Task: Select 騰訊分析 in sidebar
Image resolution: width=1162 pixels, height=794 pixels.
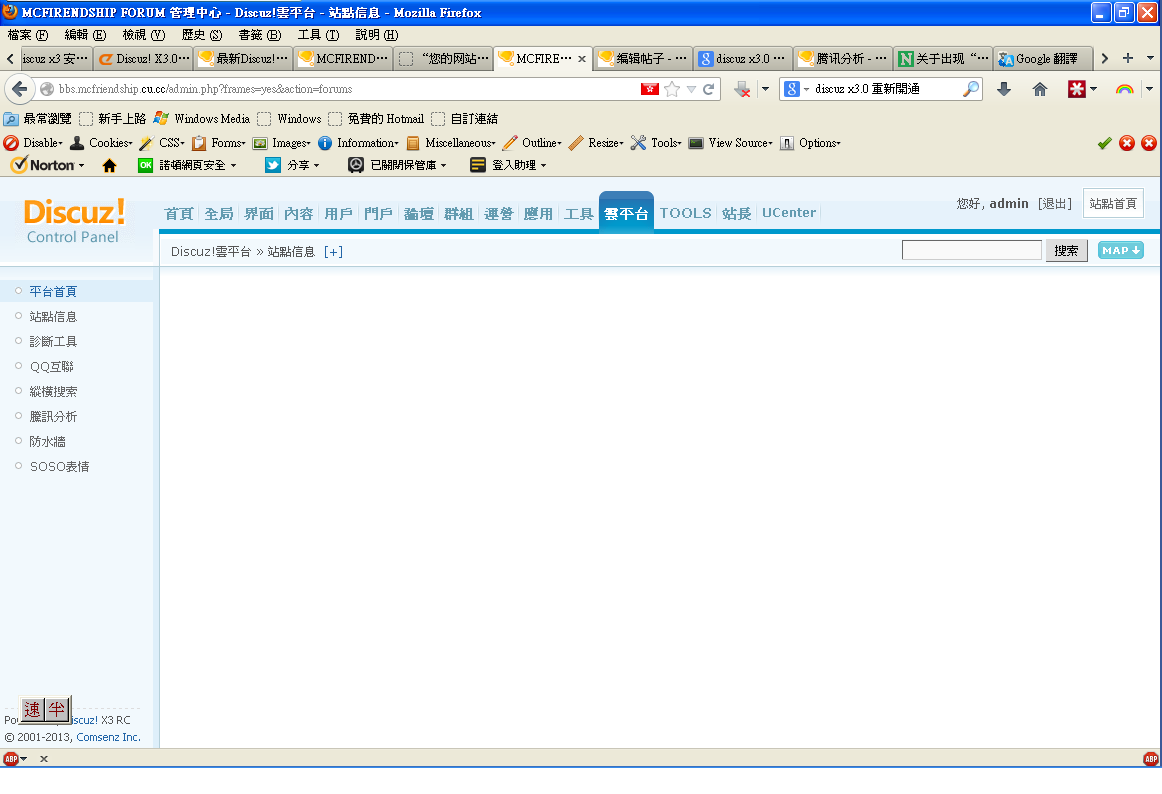Action: (53, 417)
